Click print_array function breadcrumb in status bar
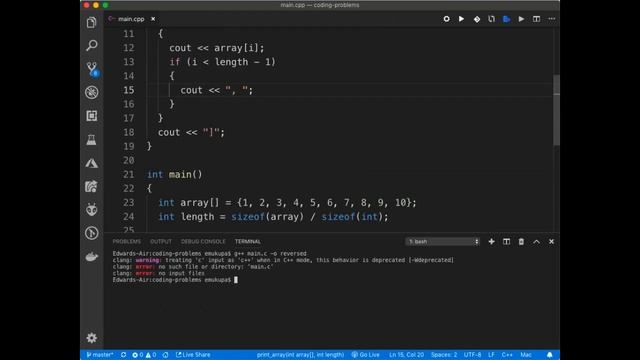The width and height of the screenshot is (640, 360). tap(300, 355)
